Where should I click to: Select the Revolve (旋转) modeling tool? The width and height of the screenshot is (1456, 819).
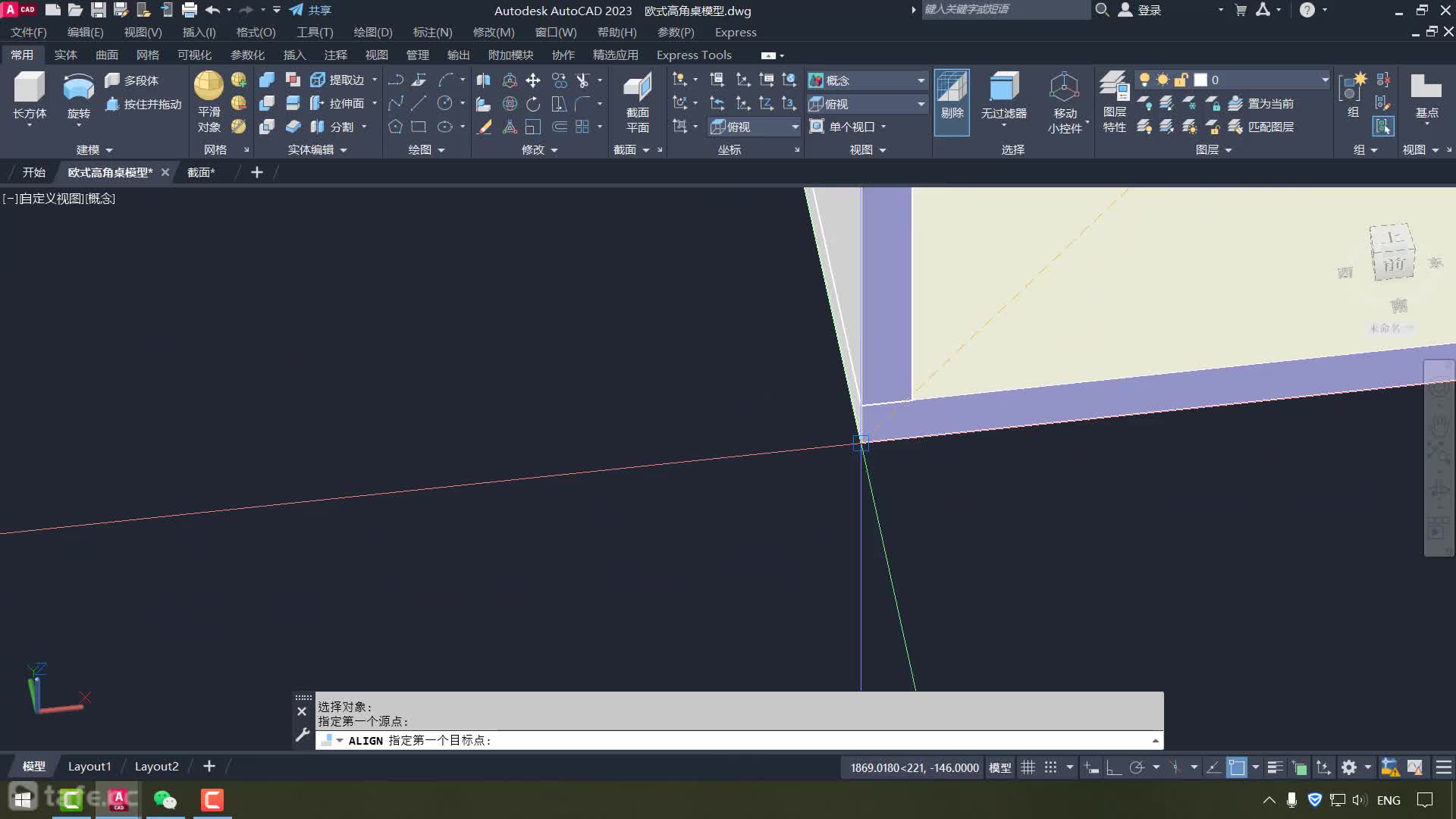click(78, 96)
